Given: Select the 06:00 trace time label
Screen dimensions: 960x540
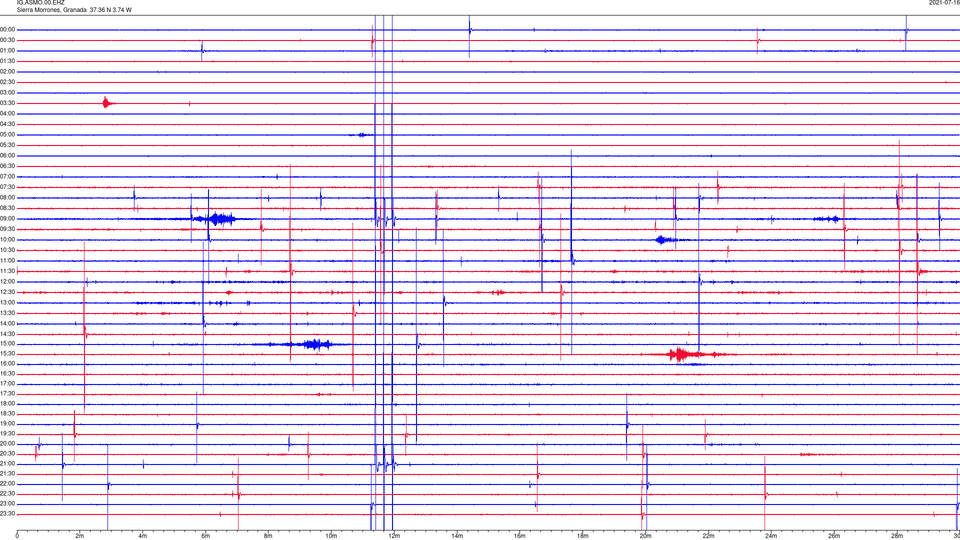Looking at the screenshot, I should tap(8, 156).
